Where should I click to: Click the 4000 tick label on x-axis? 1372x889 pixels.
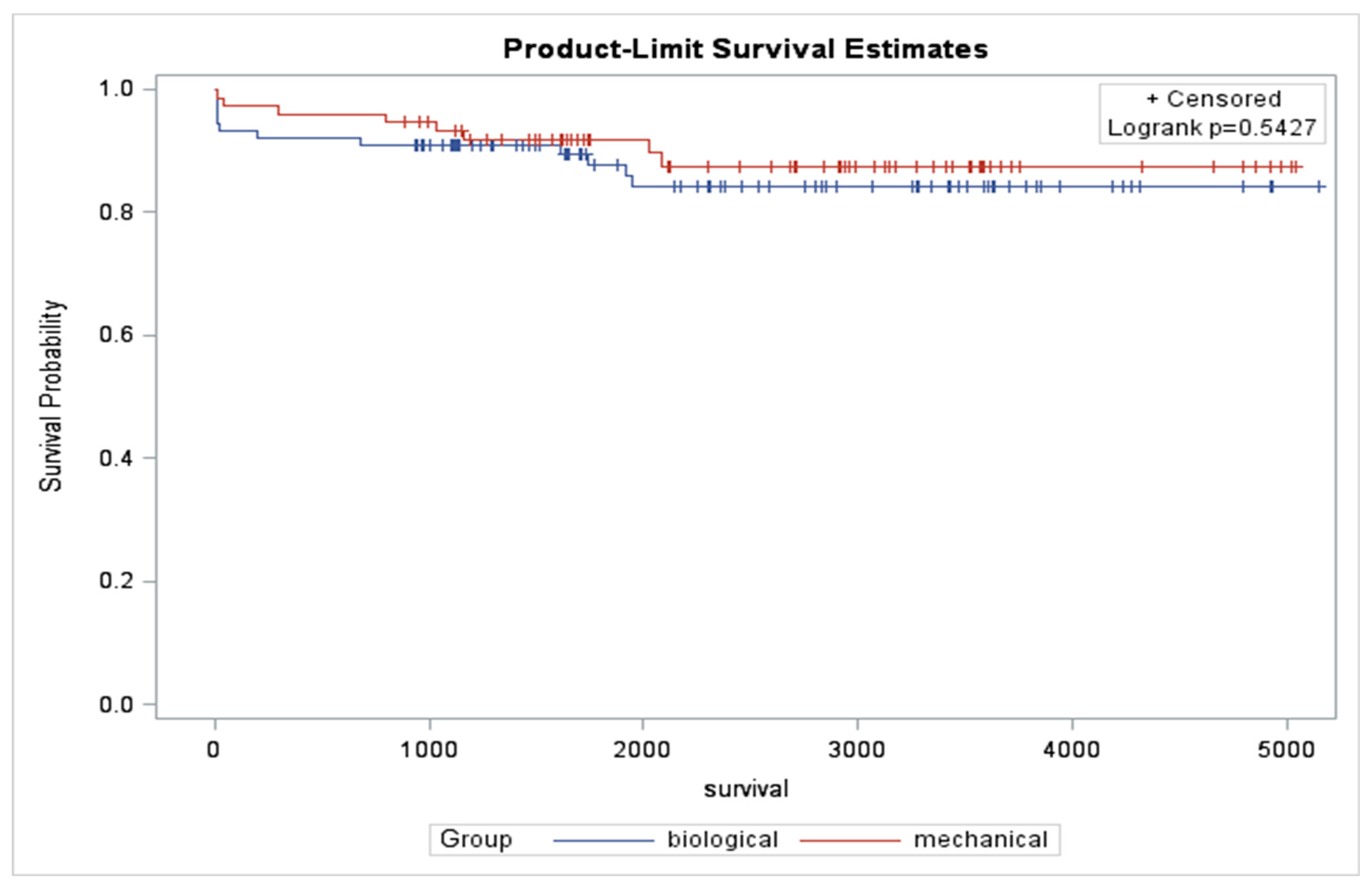pos(1072,750)
